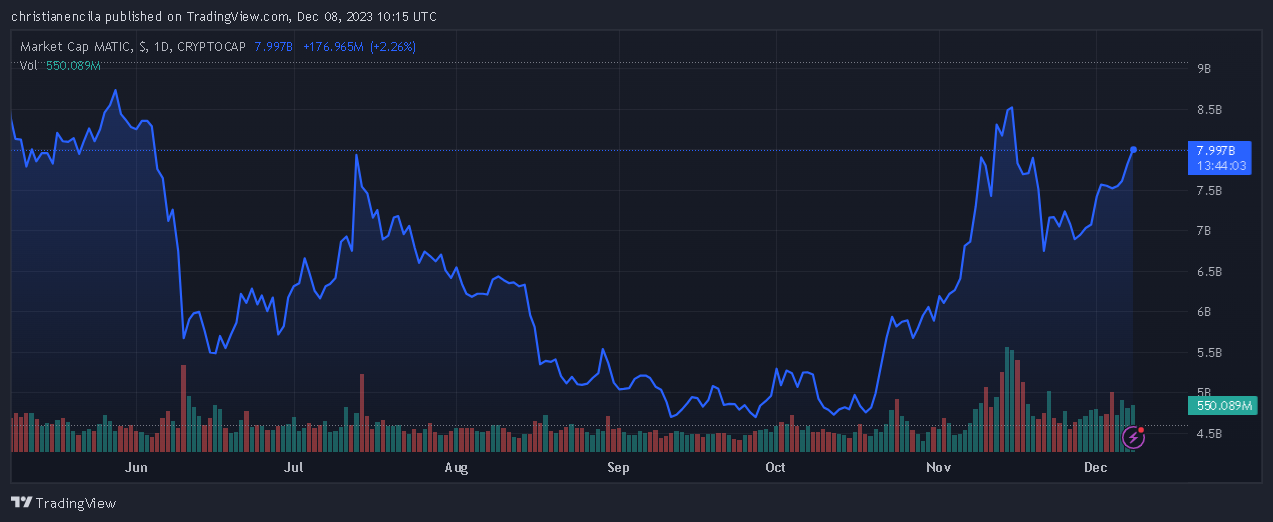Click the 4.5B price scale label

pos(1209,434)
